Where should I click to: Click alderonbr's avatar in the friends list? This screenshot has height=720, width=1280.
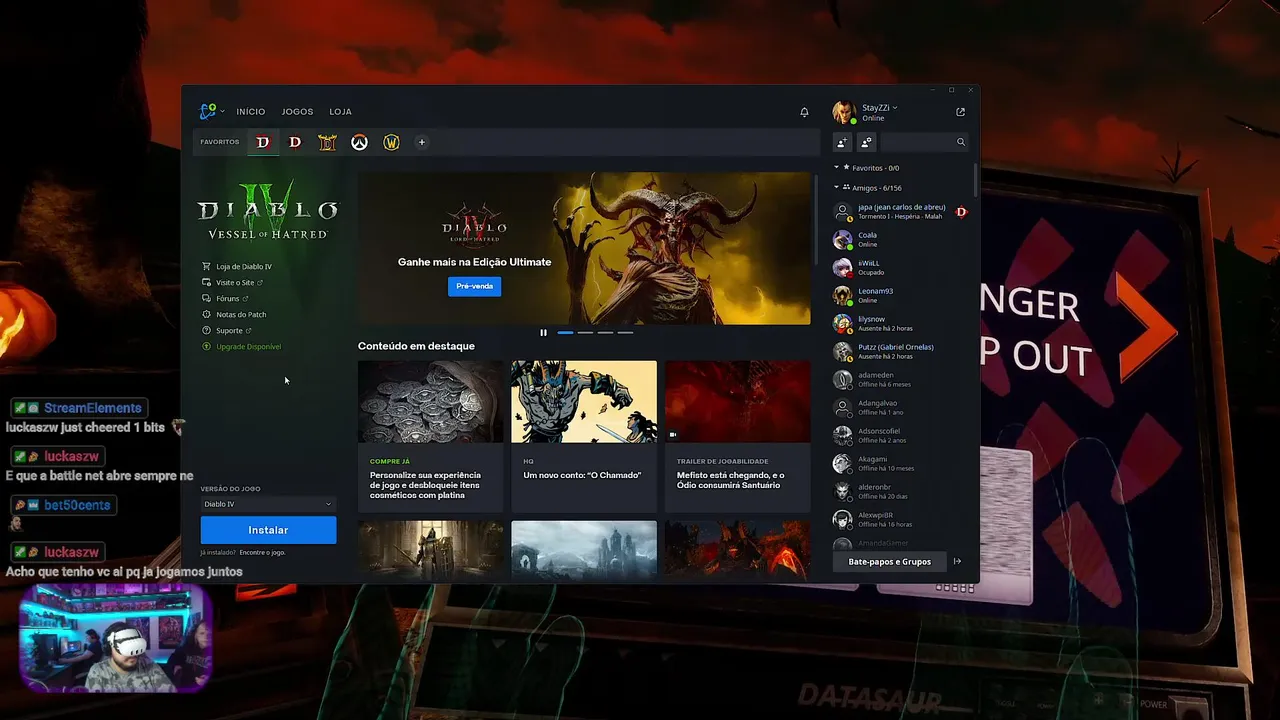pyautogui.click(x=843, y=492)
